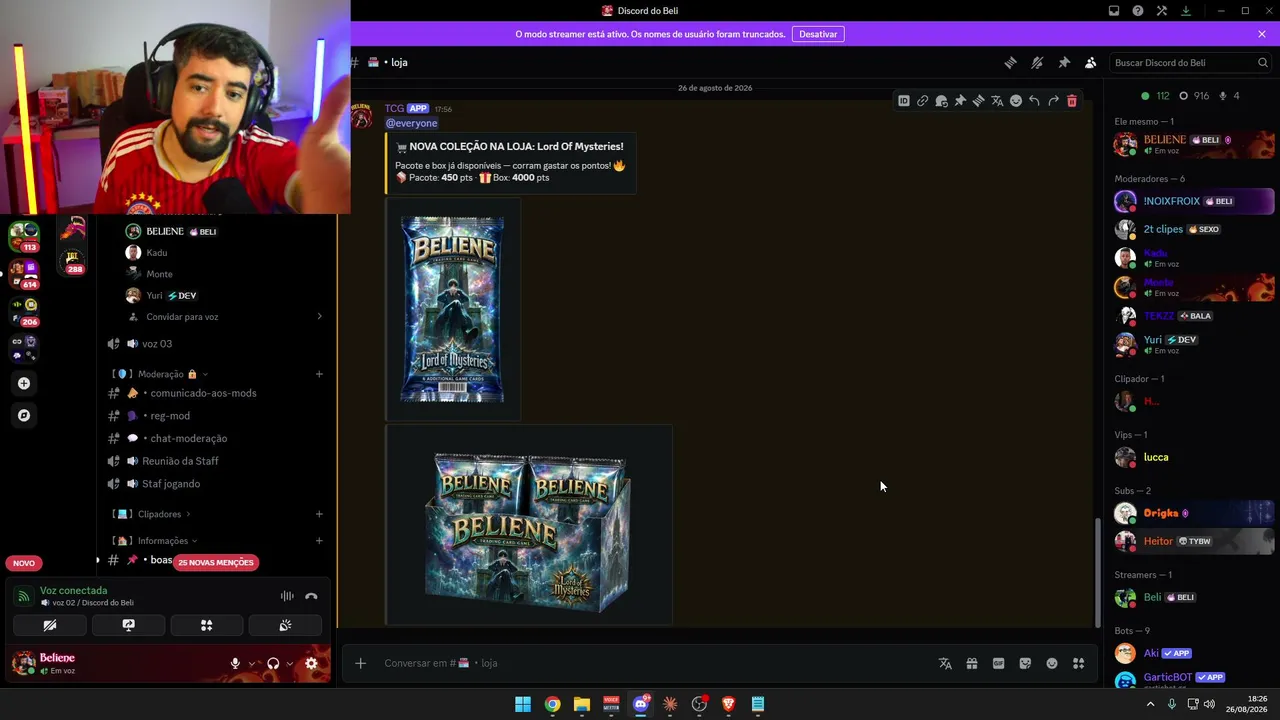The image size is (1280, 720).
Task: Open pinned messages in channel header
Action: (x=1064, y=62)
